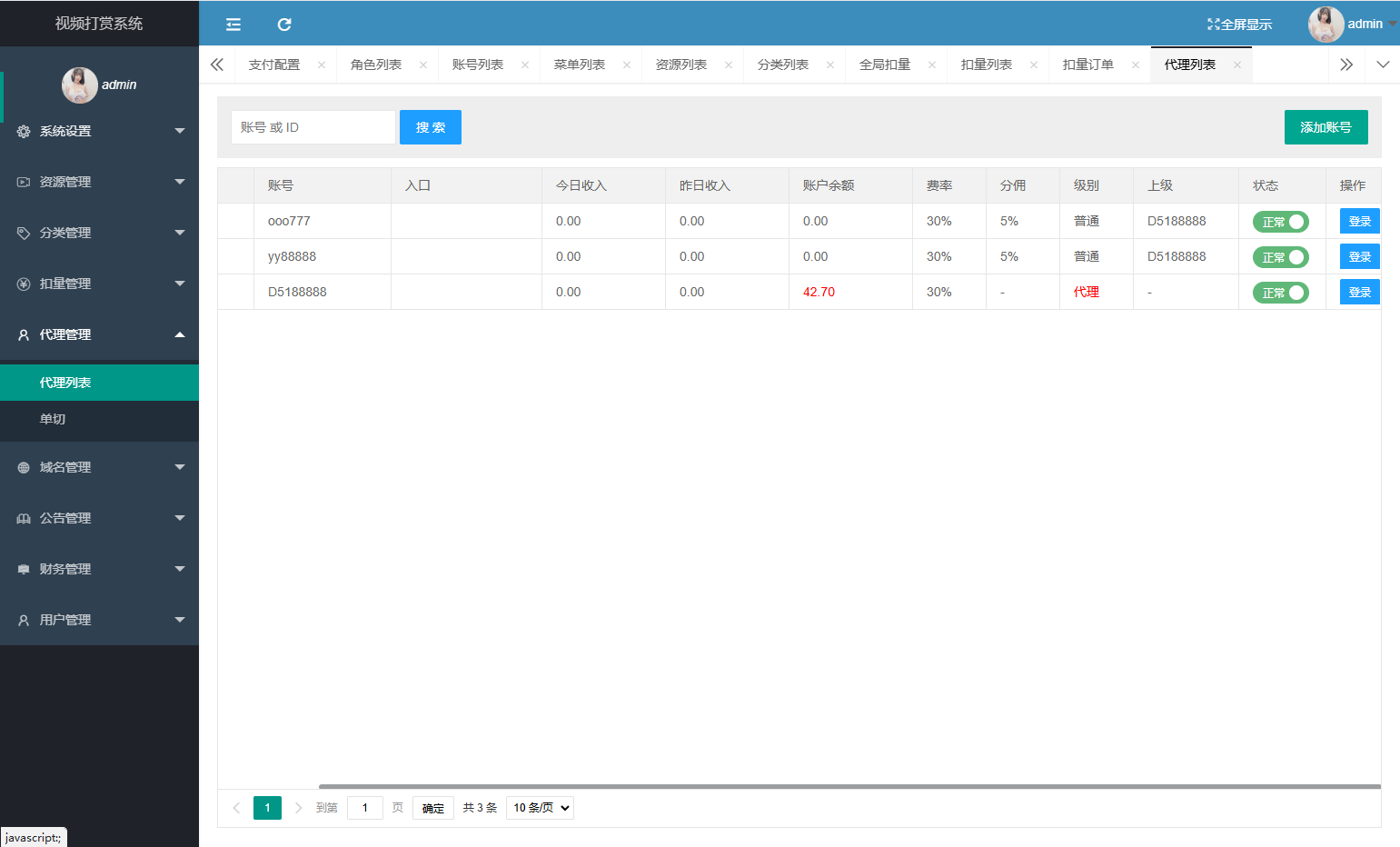The height and width of the screenshot is (847, 1400).
Task: Click the user icon beside 代理管理
Action: tap(24, 335)
